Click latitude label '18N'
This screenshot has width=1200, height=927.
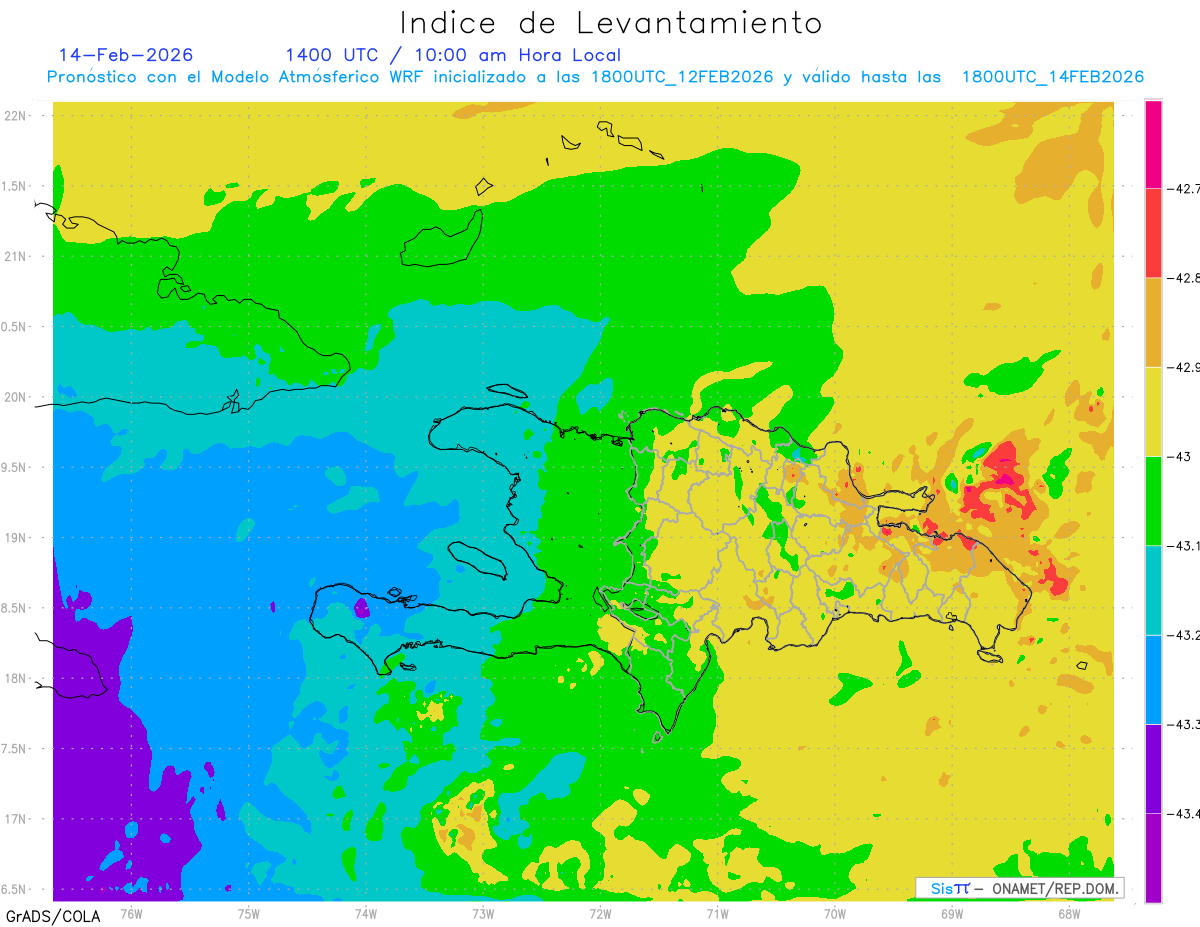(15, 678)
